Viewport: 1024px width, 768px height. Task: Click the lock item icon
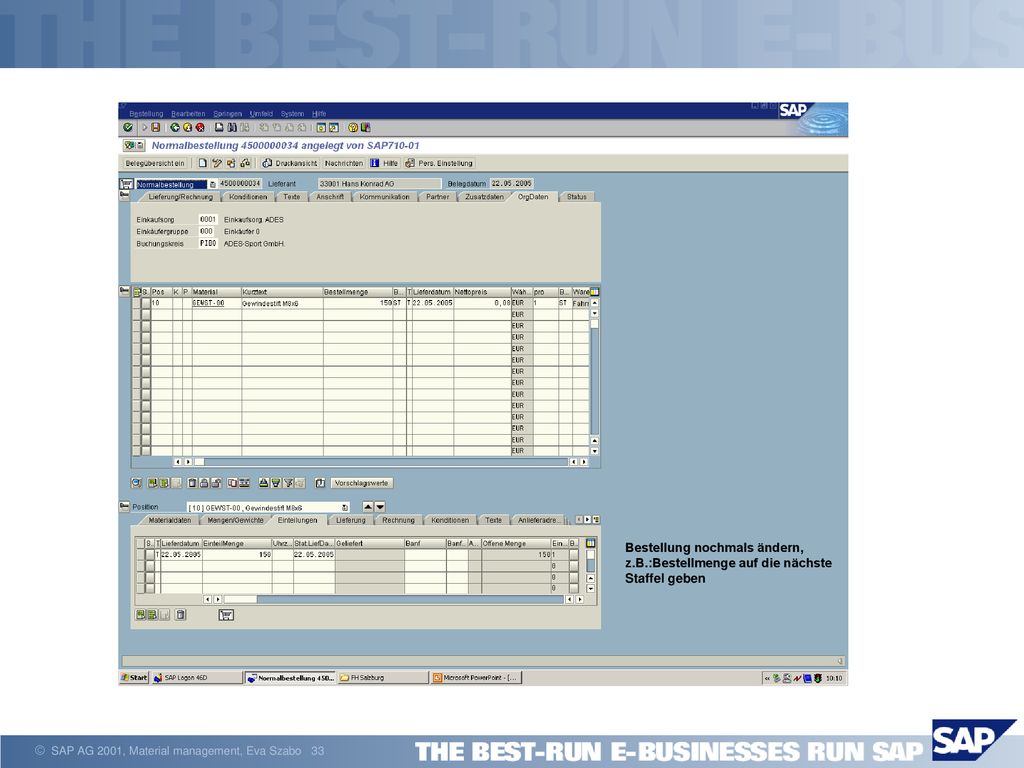[x=204, y=483]
